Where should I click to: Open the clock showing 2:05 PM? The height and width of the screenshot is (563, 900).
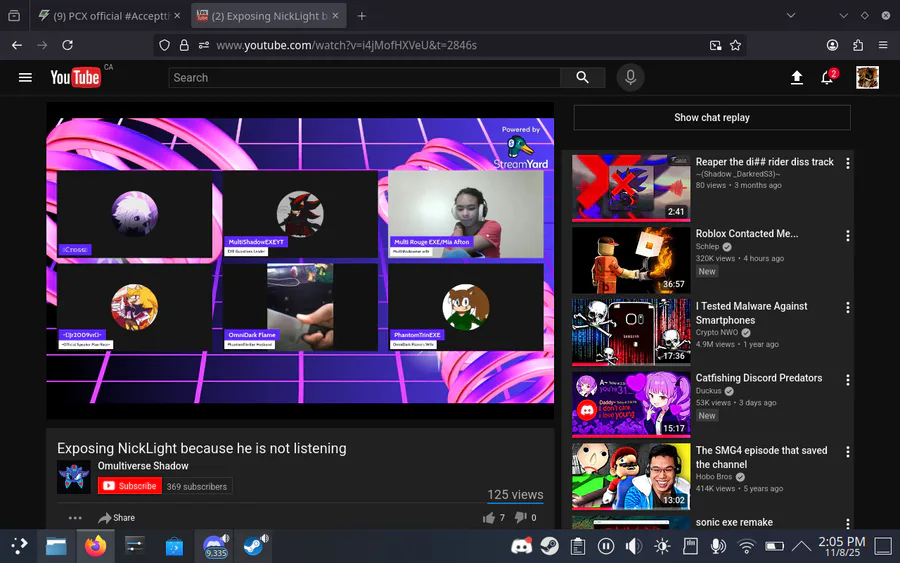841,546
